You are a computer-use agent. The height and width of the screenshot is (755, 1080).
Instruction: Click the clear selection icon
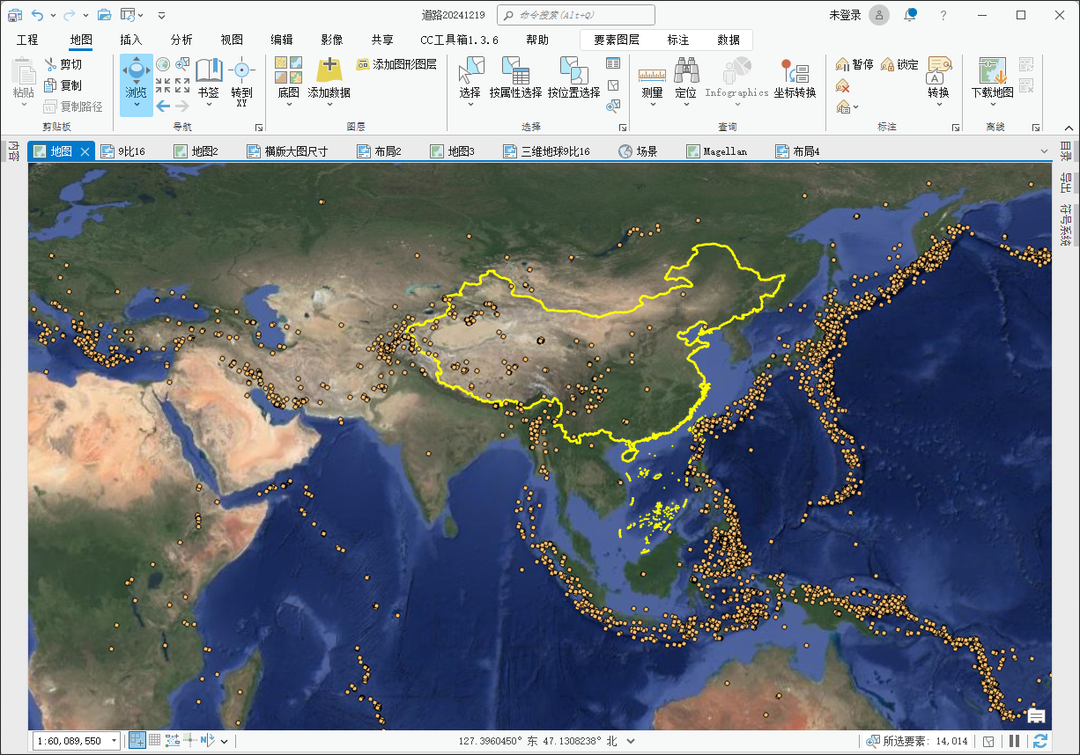click(613, 85)
